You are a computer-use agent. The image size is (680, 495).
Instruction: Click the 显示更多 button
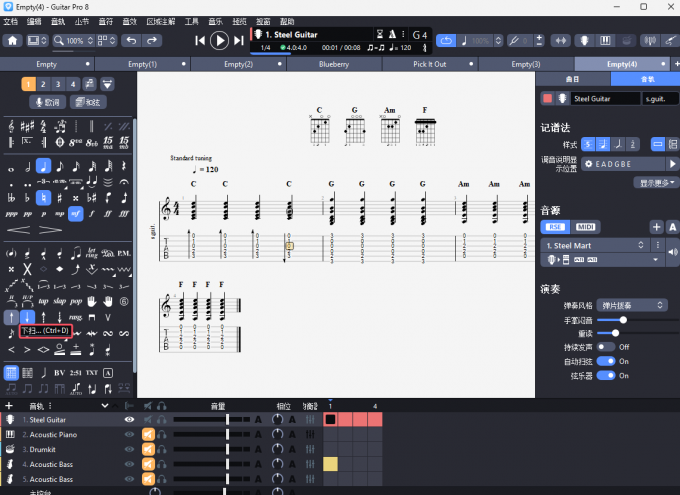[657, 183]
